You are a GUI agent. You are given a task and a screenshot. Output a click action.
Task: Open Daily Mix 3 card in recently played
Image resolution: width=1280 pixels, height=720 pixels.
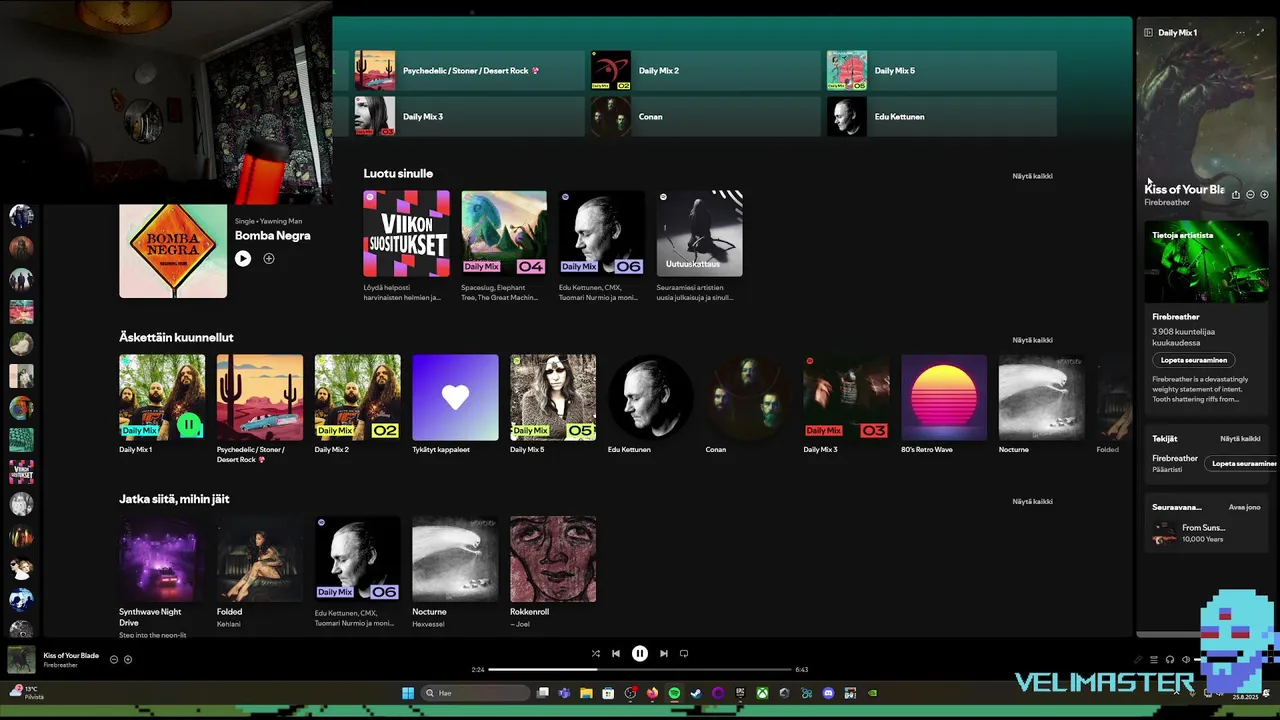pos(846,405)
